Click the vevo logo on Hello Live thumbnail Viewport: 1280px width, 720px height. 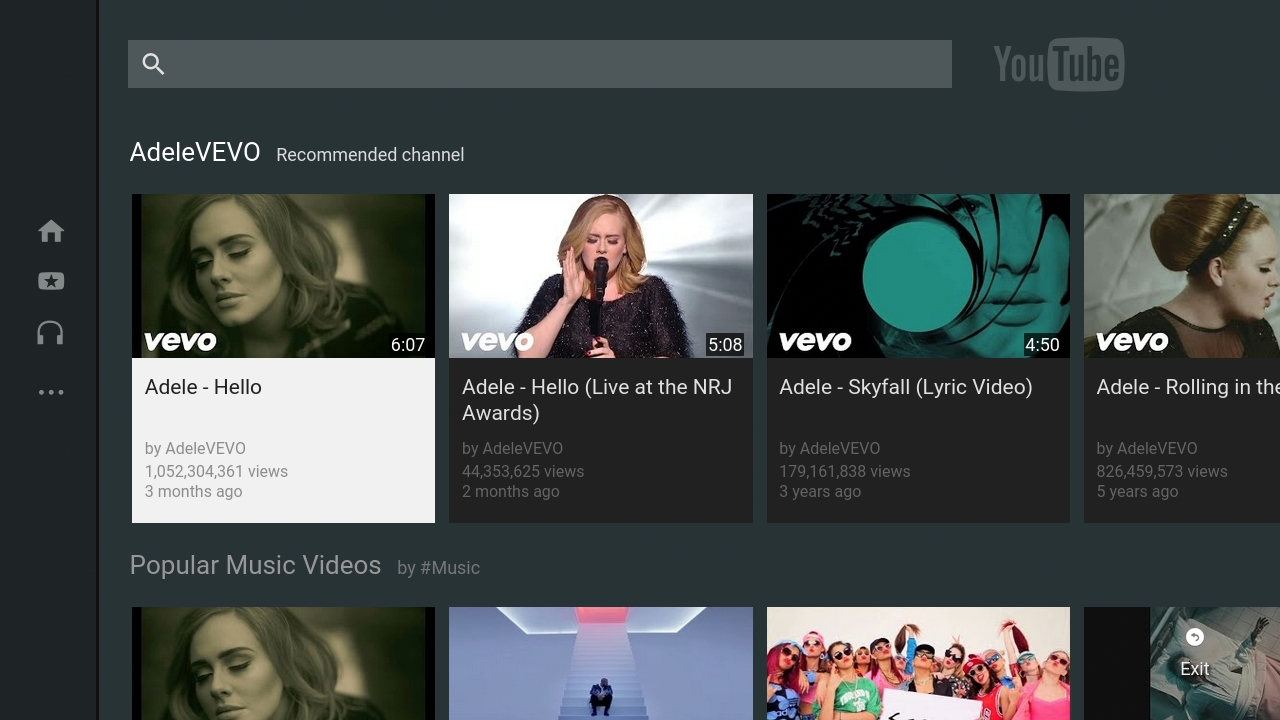click(497, 342)
